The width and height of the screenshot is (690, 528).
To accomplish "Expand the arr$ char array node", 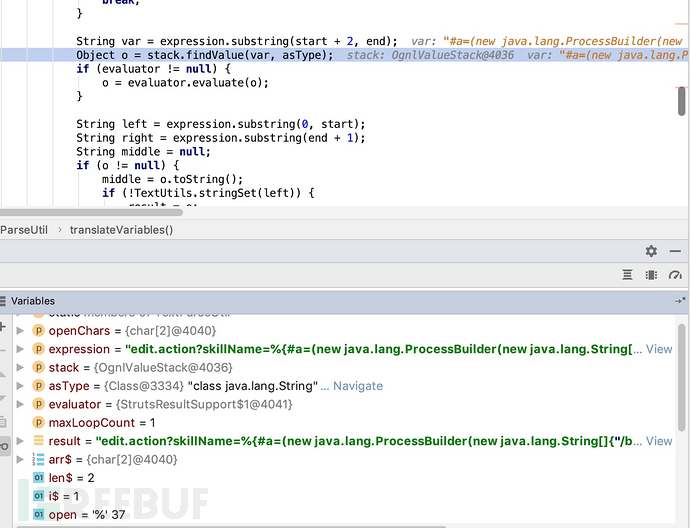I will point(20,459).
